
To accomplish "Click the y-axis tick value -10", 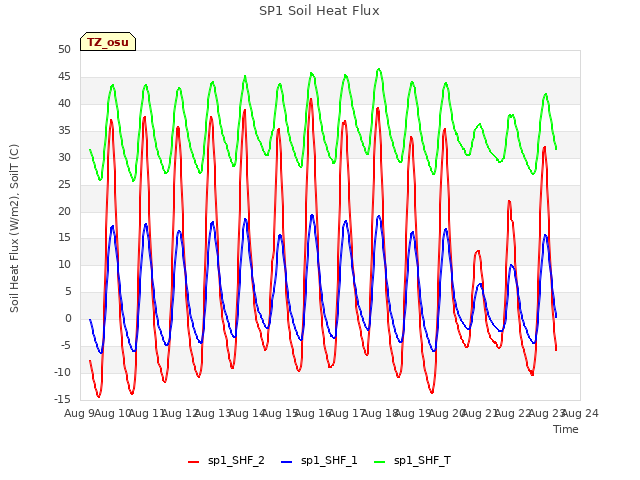I will point(62,372).
